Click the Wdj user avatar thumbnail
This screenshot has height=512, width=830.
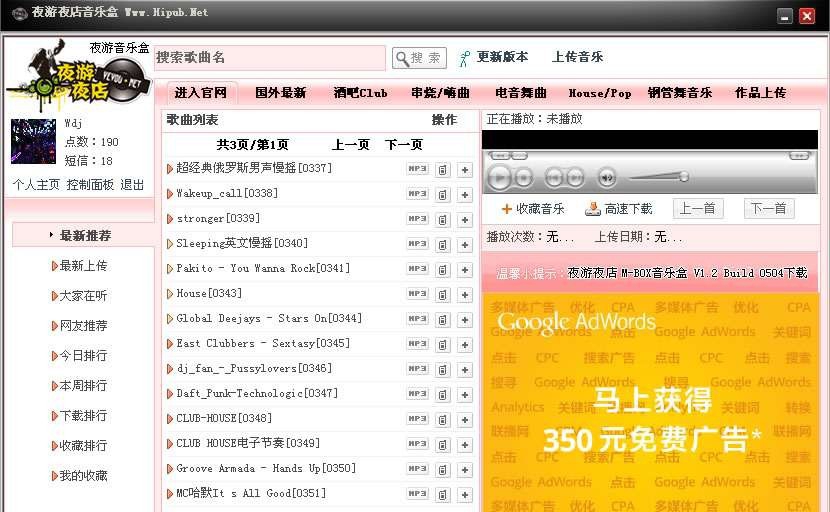pos(33,141)
